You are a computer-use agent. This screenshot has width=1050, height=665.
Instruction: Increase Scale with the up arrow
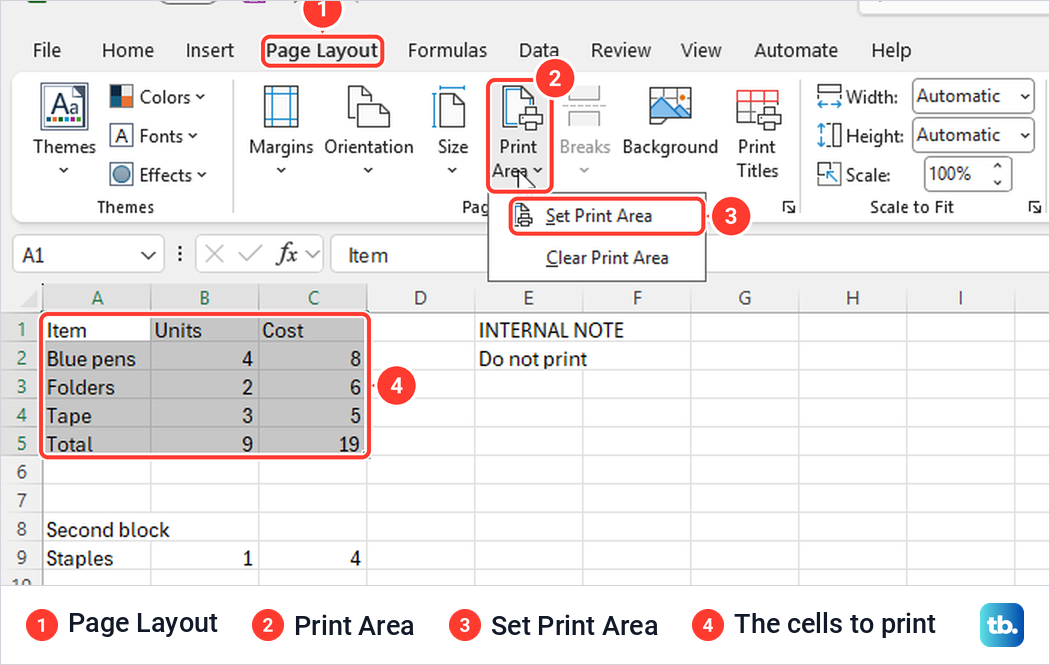[998, 165]
